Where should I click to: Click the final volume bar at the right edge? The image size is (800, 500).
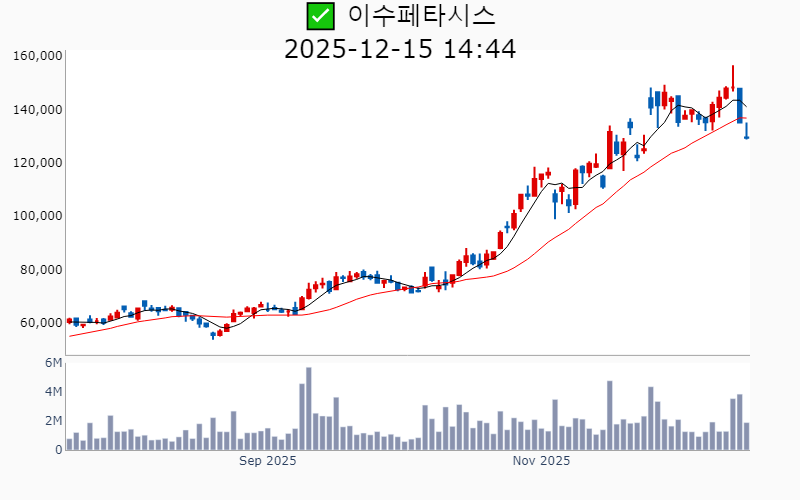(x=746, y=436)
